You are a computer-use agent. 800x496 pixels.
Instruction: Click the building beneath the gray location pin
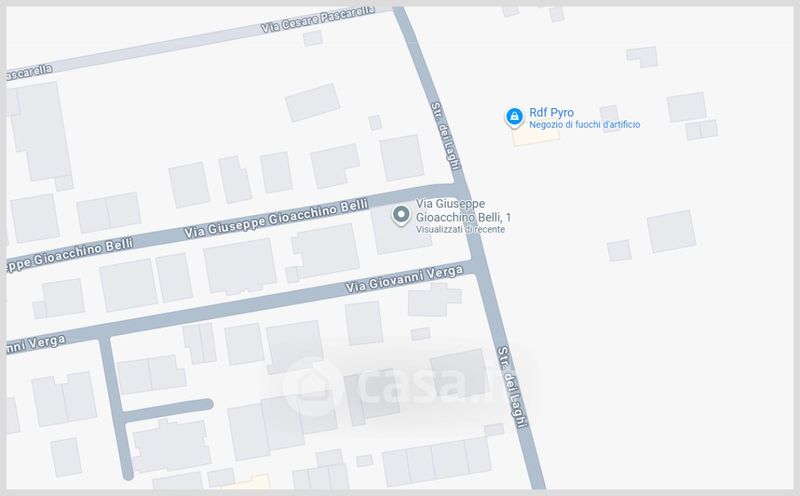tap(402, 230)
